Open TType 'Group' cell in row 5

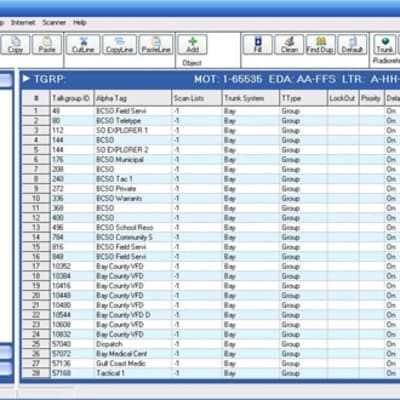(303, 150)
